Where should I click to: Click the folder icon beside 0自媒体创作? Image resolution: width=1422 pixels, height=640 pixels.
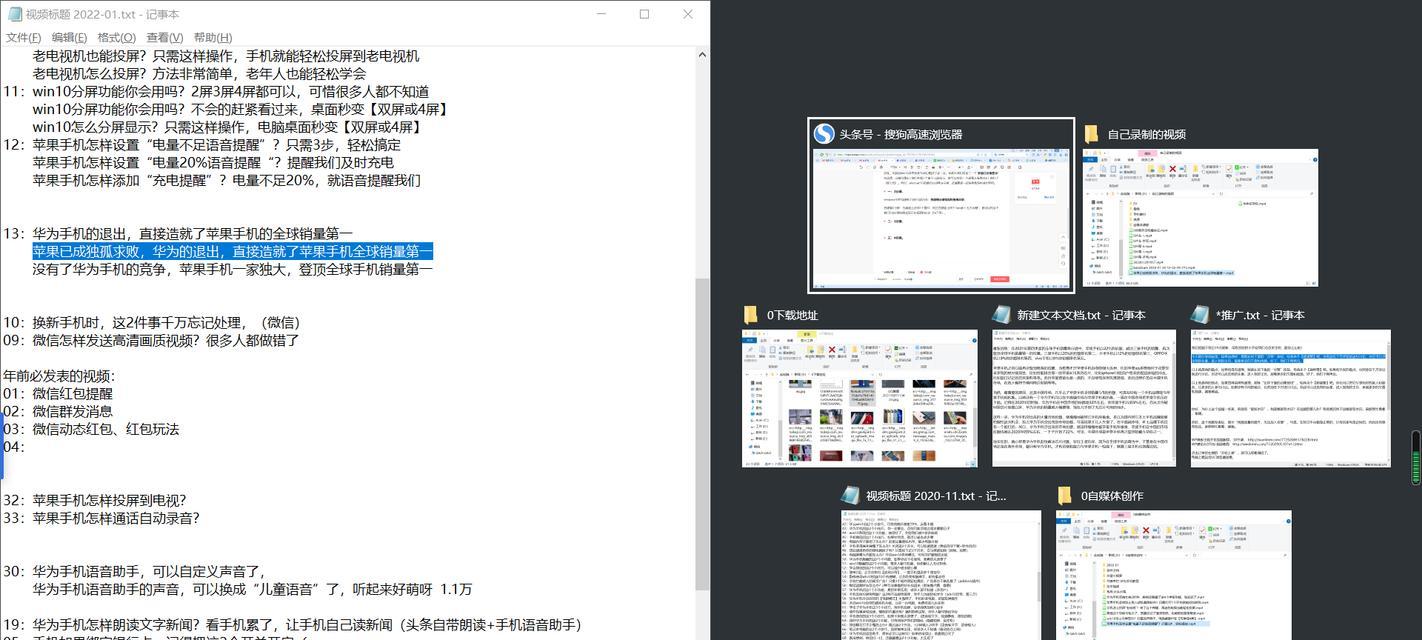pyautogui.click(x=1066, y=495)
